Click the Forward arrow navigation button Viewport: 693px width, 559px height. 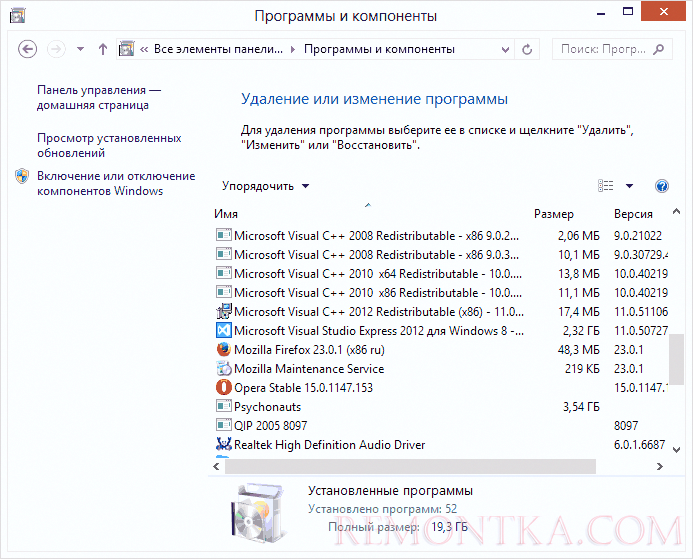pyautogui.click(x=56, y=49)
